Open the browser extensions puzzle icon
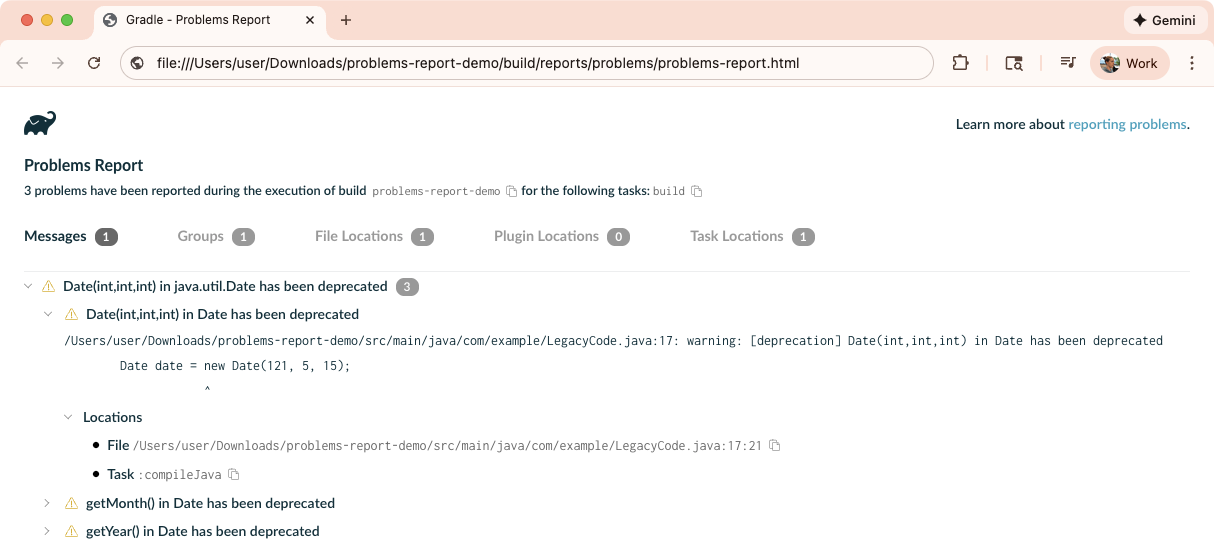Image resolution: width=1214 pixels, height=554 pixels. pos(960,63)
